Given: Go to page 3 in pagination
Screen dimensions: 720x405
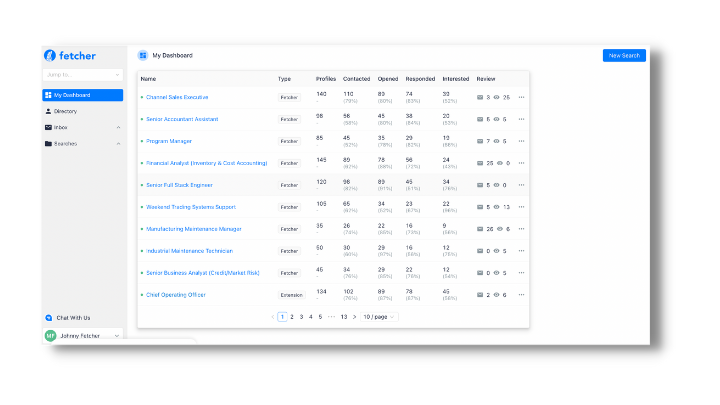Looking at the screenshot, I should [301, 316].
